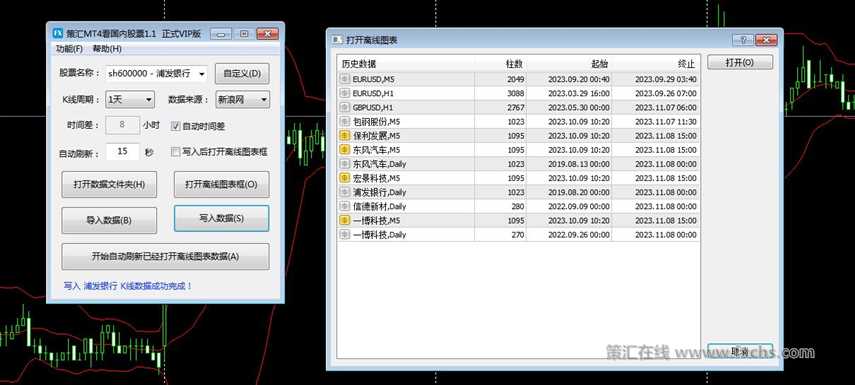Click the grey icon beside 浦发银行,Daily
This screenshot has width=855, height=385.
tap(344, 192)
